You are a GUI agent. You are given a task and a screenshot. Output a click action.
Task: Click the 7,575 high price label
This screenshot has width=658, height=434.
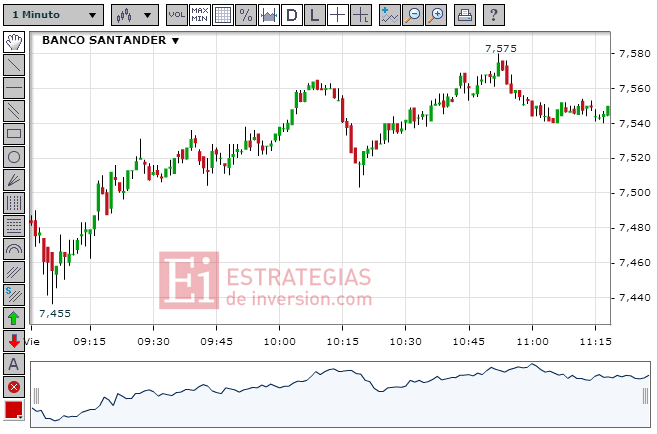pos(501,49)
